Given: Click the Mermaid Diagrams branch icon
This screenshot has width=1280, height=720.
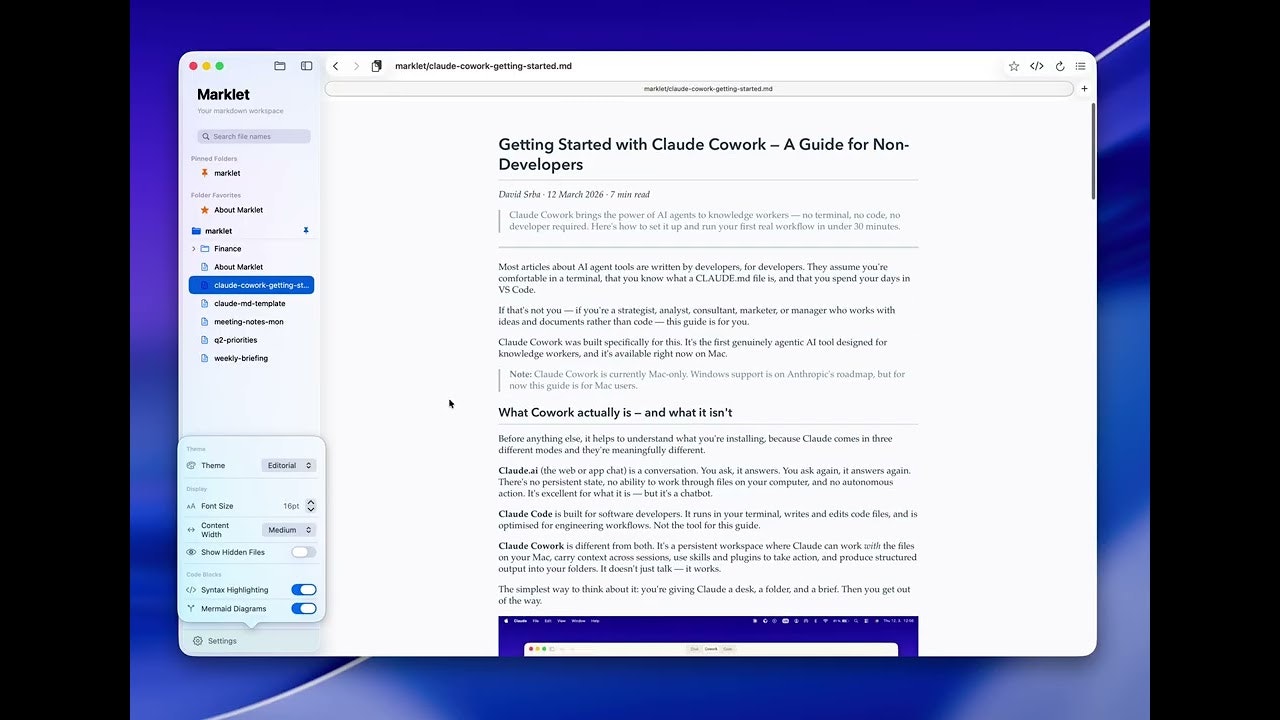Looking at the screenshot, I should [x=191, y=609].
